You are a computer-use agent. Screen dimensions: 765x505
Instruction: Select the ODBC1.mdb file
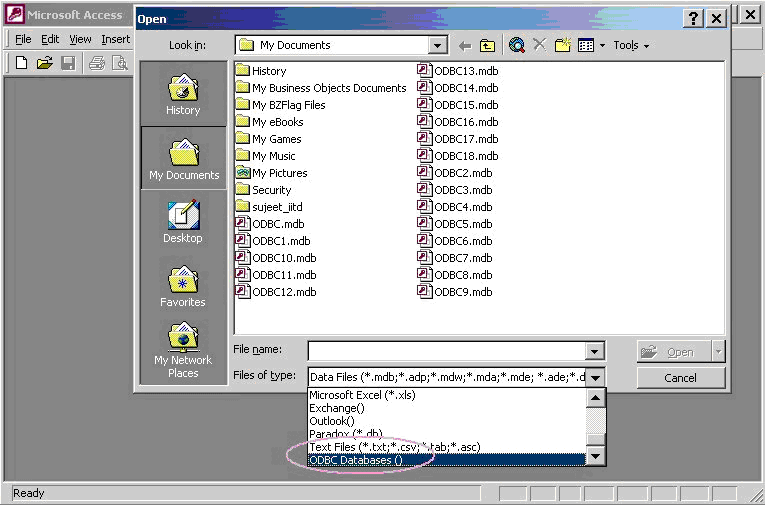[x=273, y=241]
